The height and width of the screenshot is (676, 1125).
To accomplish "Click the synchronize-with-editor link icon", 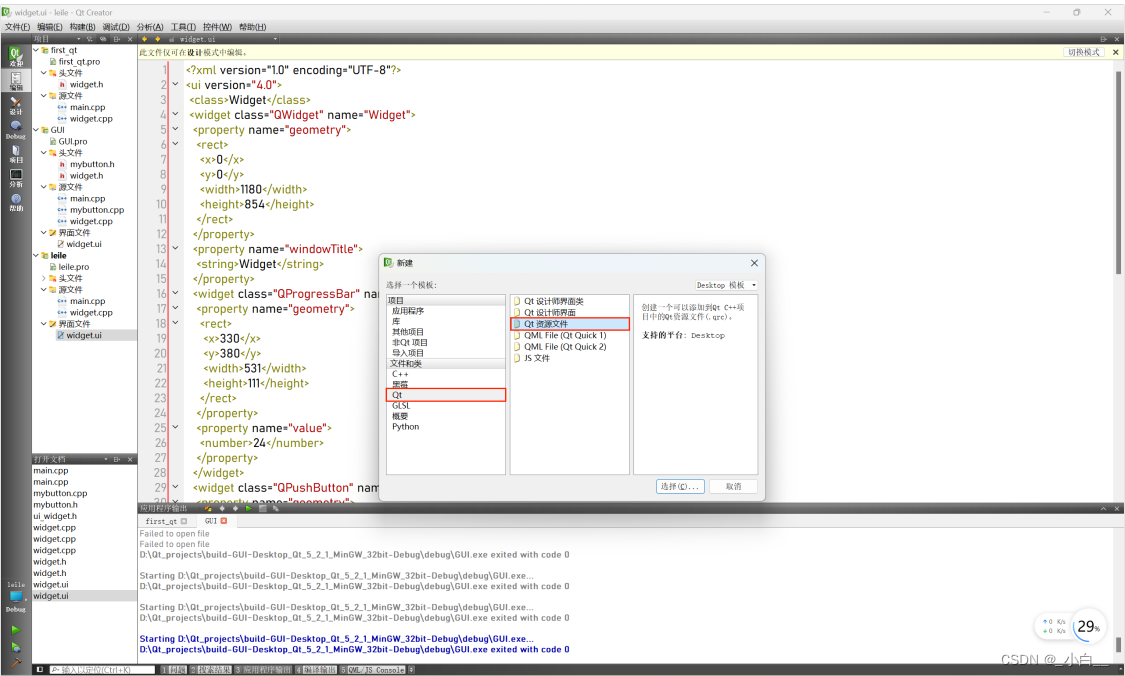I will click(x=103, y=39).
